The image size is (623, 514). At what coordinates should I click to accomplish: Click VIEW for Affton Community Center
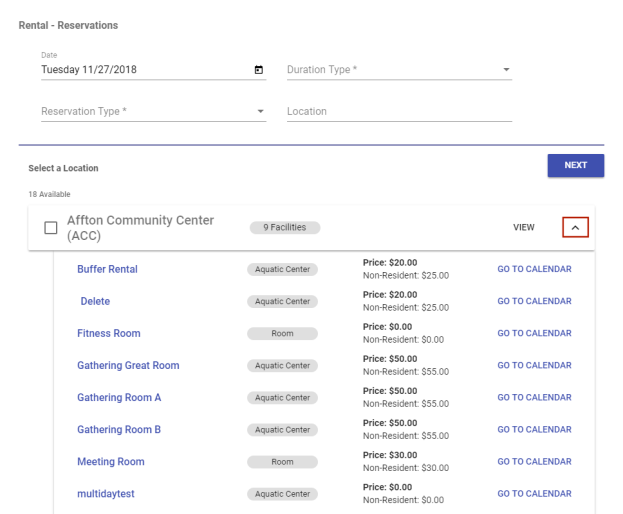(523, 228)
